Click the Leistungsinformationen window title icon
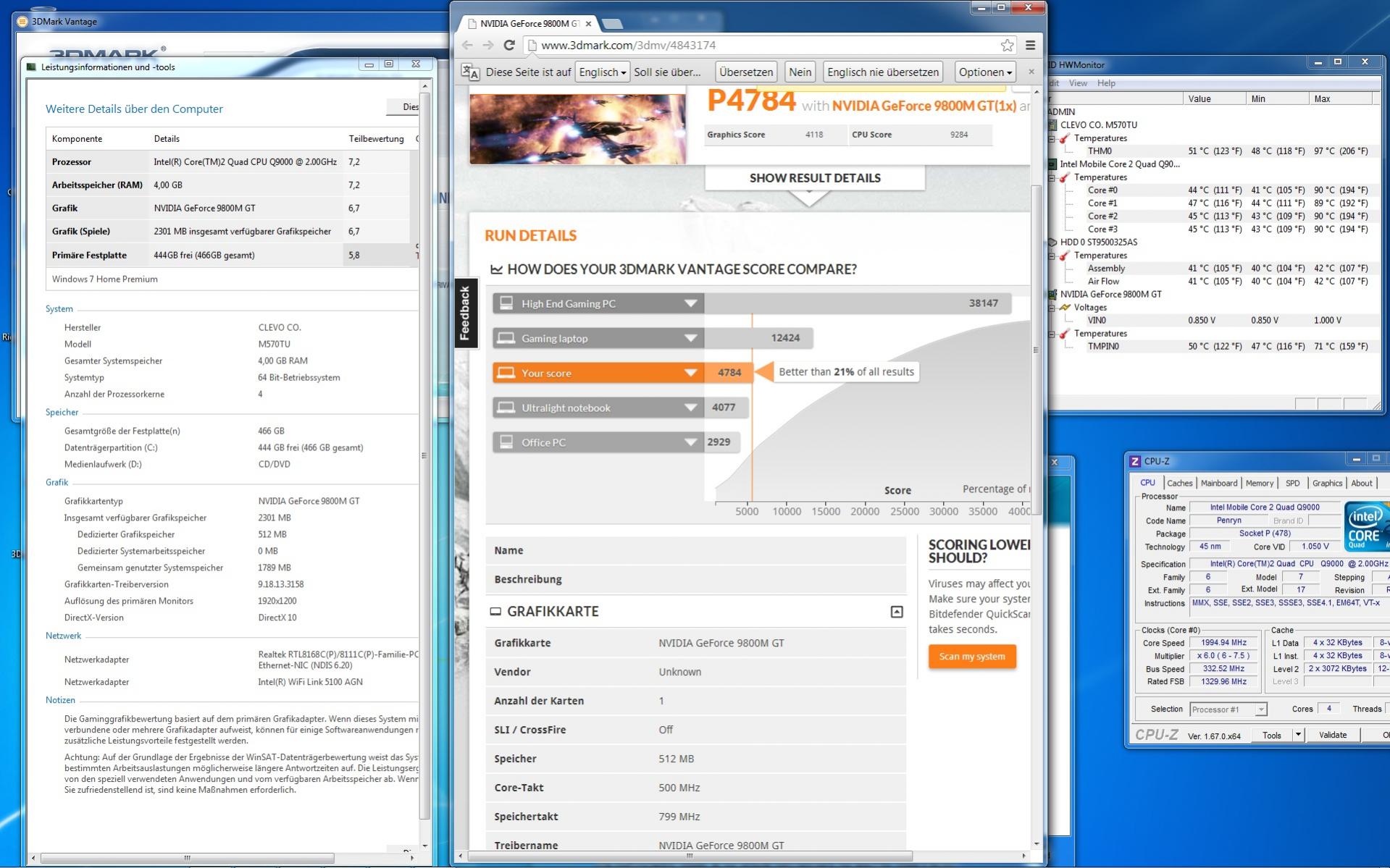The image size is (1390, 868). [x=31, y=67]
